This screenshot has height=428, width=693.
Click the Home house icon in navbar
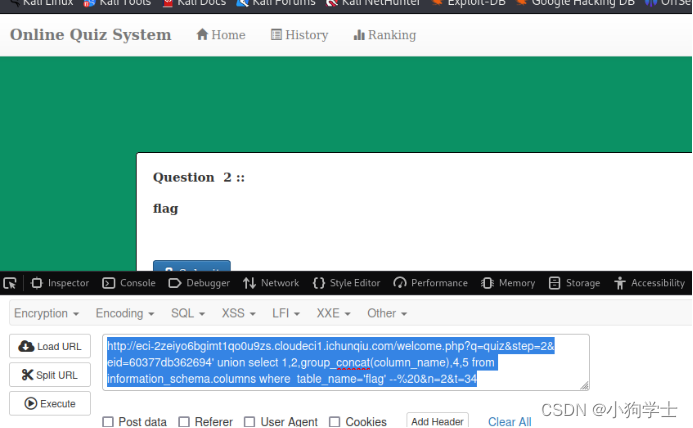(x=202, y=34)
